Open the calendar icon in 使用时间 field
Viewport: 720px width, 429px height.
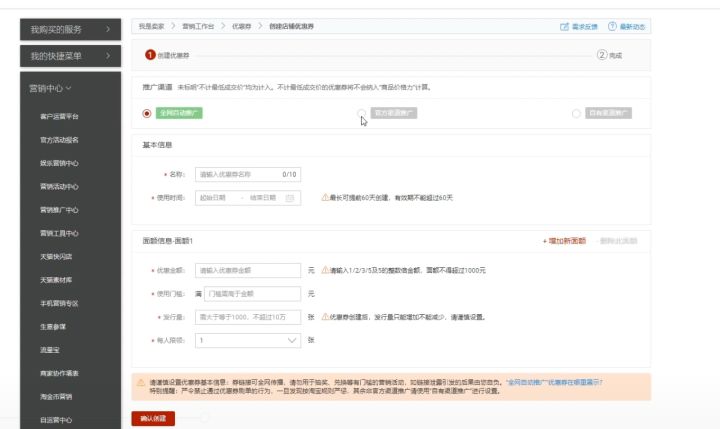point(290,198)
